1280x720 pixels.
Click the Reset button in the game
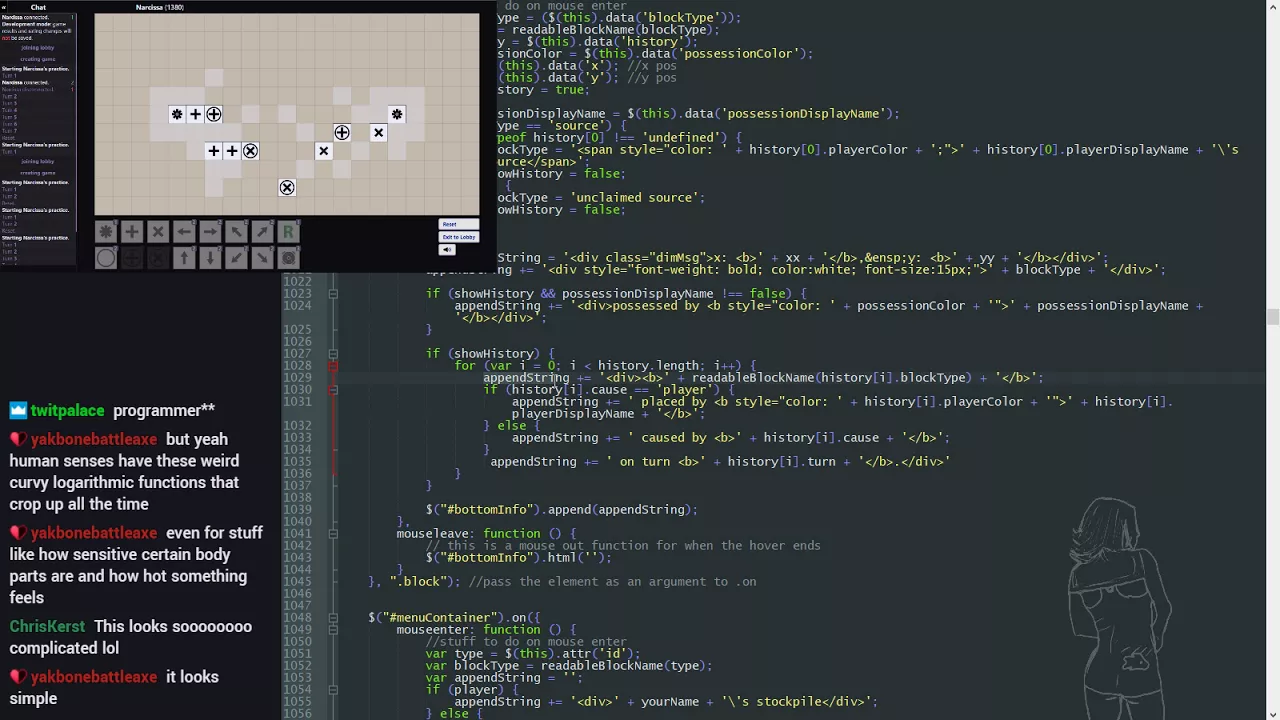(x=458, y=224)
